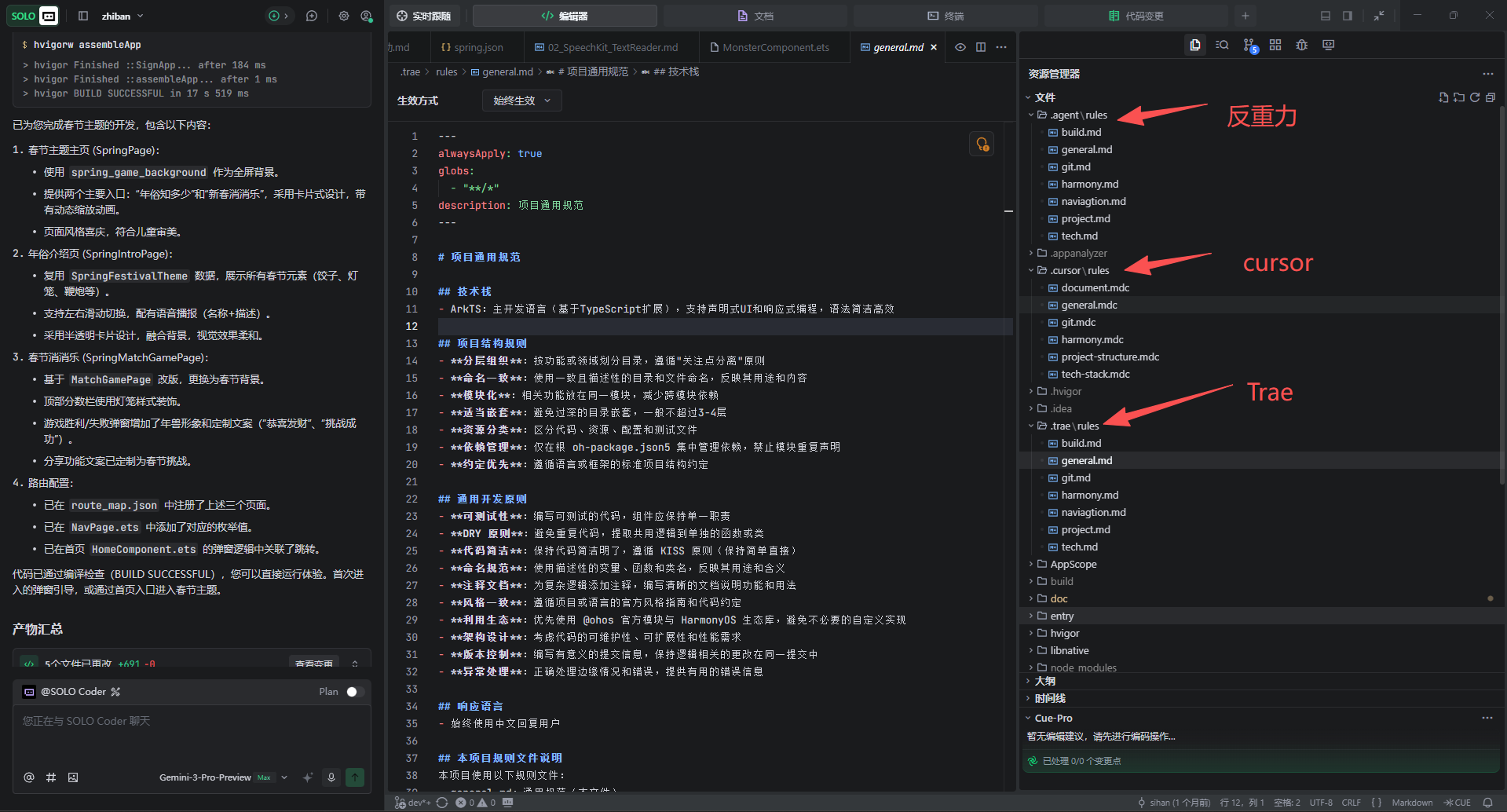Click rules in the breadcrumb path
Viewport: 1507px width, 812px height.
[x=447, y=71]
